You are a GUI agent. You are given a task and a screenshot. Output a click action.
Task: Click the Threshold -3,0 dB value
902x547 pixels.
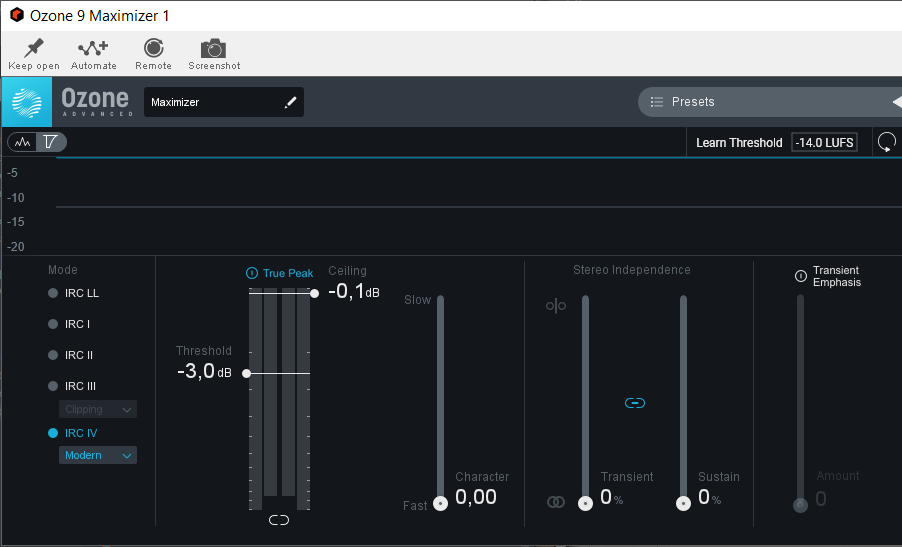204,372
